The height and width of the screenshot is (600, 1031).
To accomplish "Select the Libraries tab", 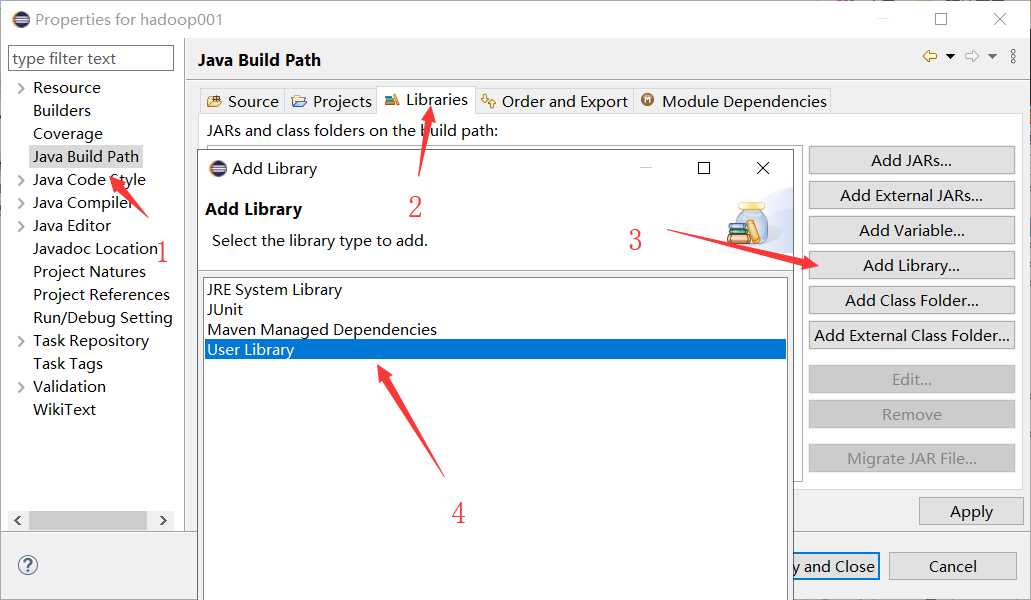I will point(426,100).
